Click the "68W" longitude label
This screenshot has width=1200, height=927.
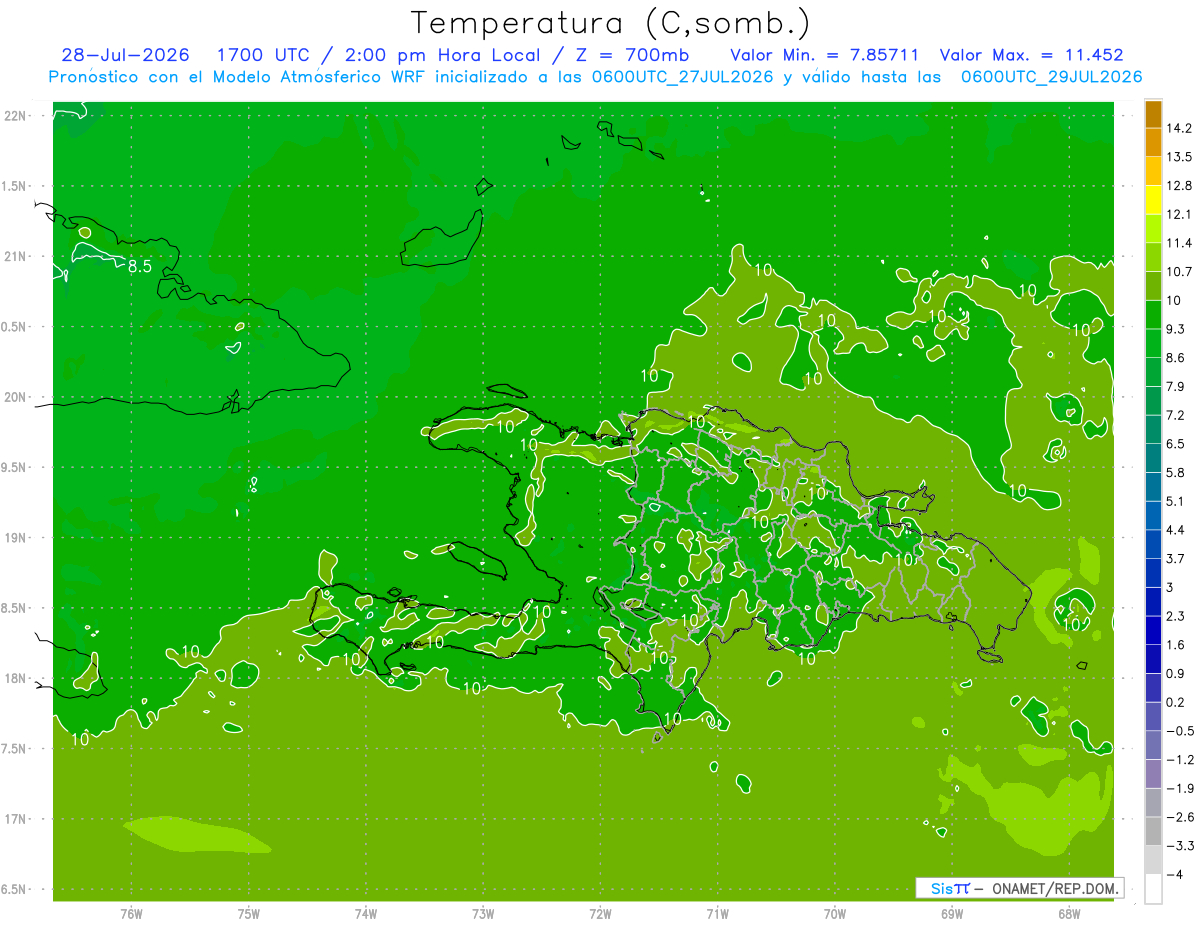coord(1069,913)
